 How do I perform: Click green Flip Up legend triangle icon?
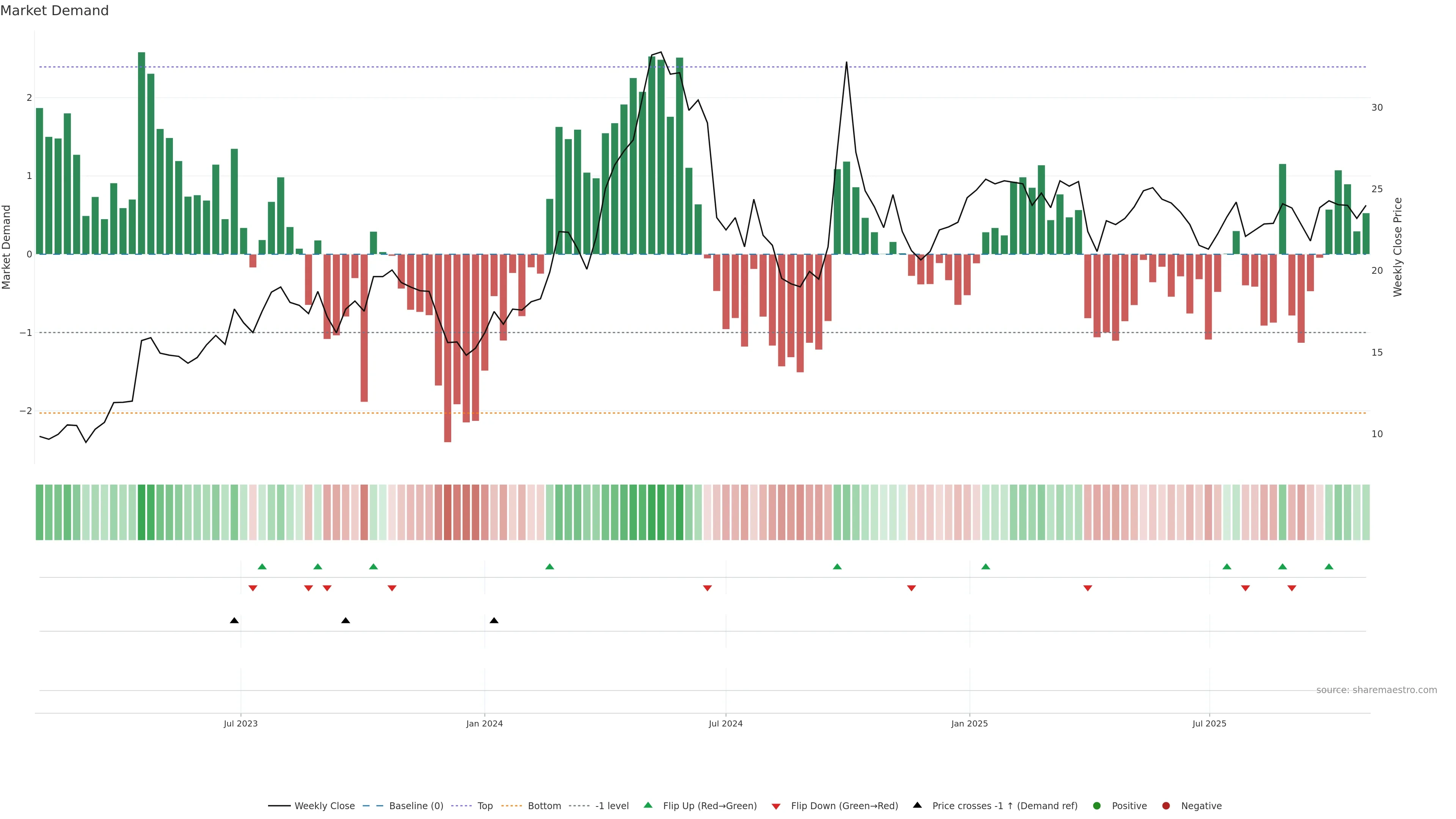point(648,805)
